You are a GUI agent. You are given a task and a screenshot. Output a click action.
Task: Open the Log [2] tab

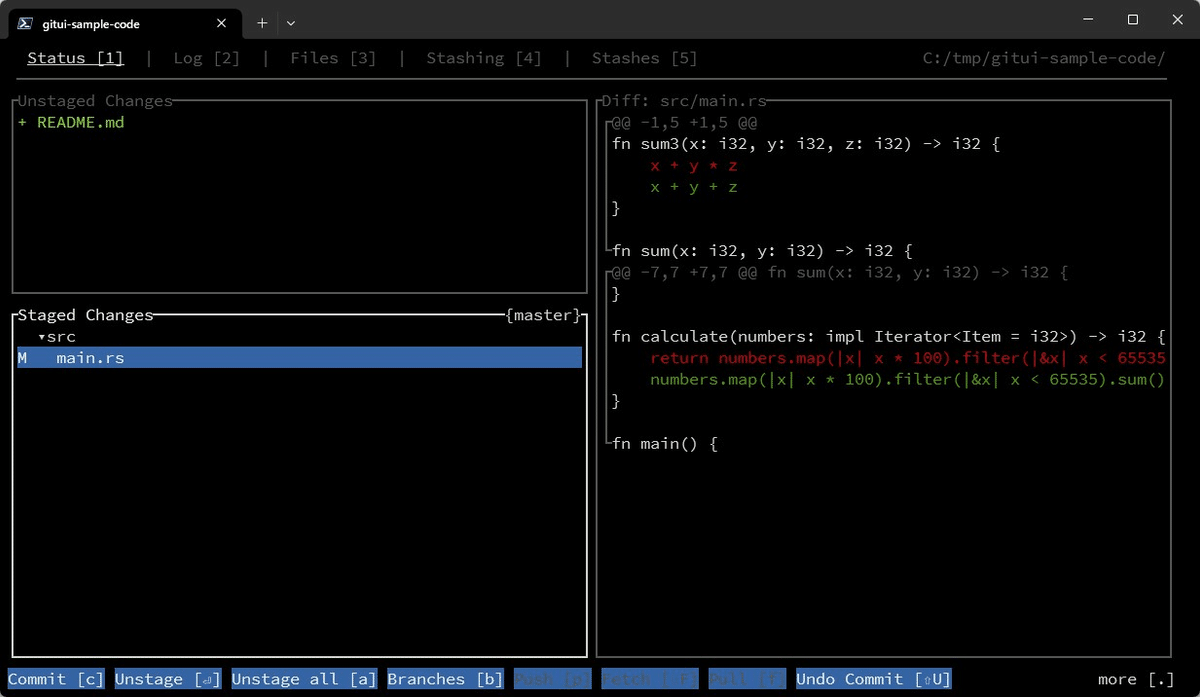tap(206, 58)
